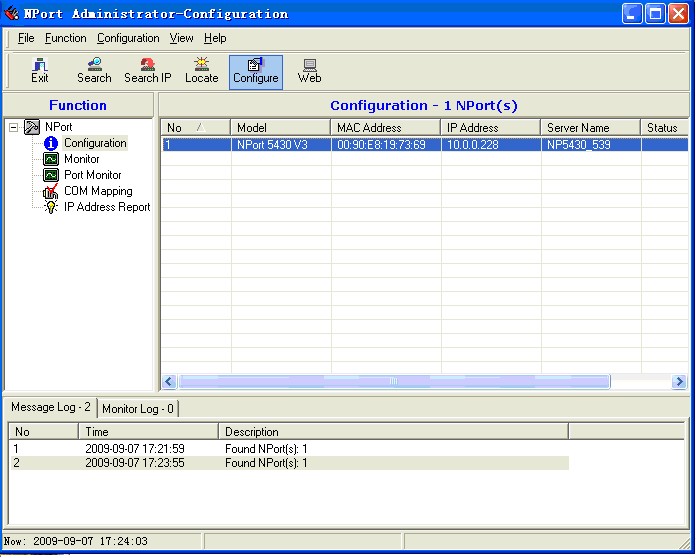696x558 pixels.
Task: Open the Search IP tool
Action: [x=147, y=71]
